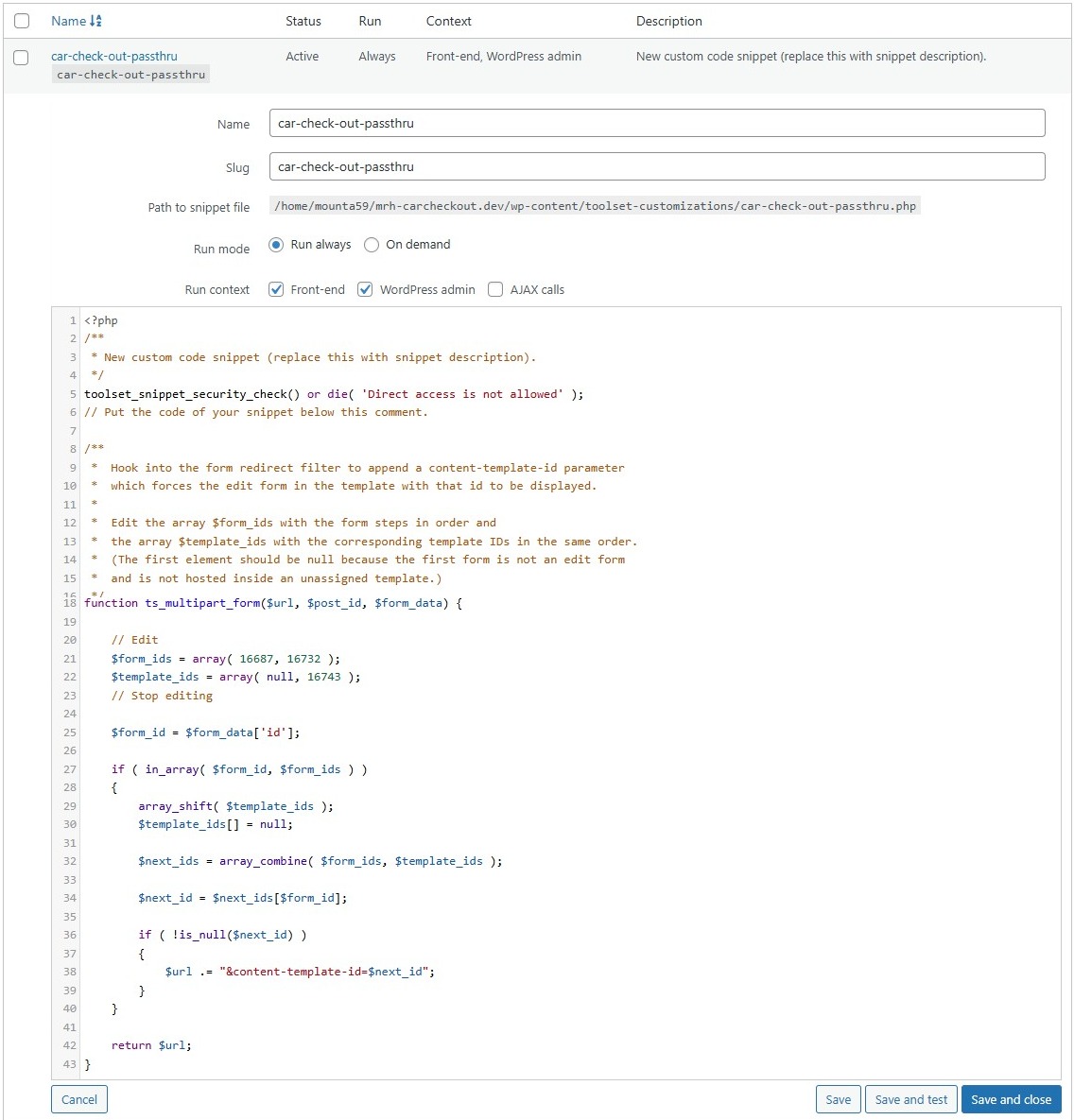Click the 'Hook into the form redirect' comment line
The image size is (1074, 1120).
[x=367, y=468]
